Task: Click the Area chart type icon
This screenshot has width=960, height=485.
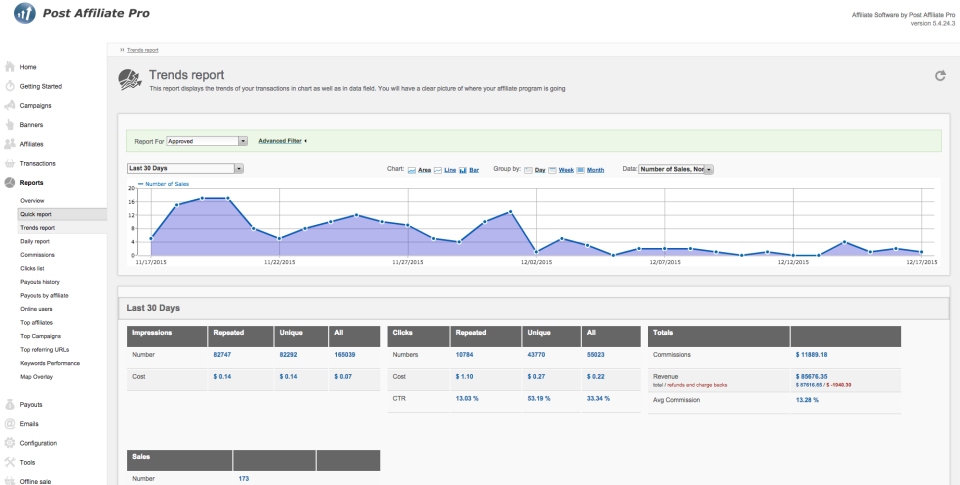Action: [412, 170]
